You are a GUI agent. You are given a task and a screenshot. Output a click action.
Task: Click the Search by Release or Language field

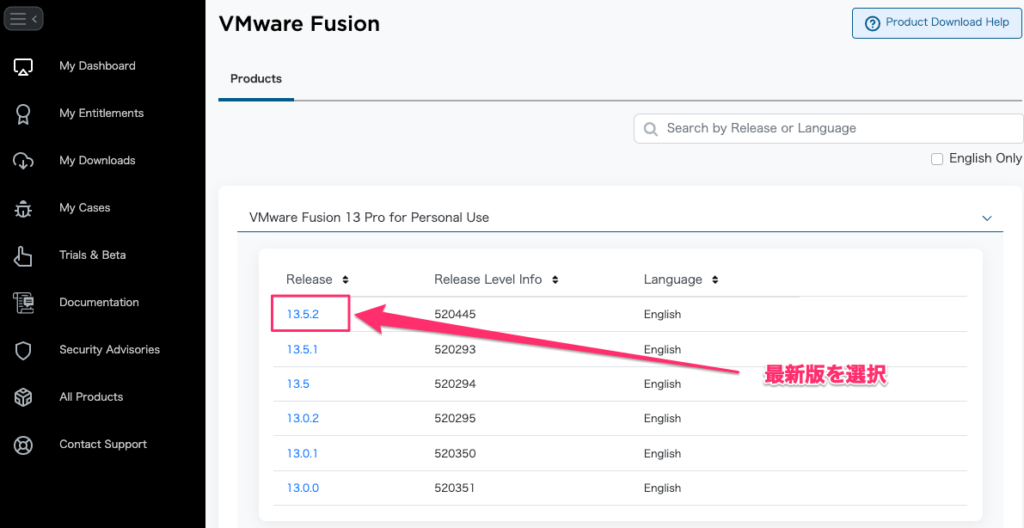click(828, 128)
